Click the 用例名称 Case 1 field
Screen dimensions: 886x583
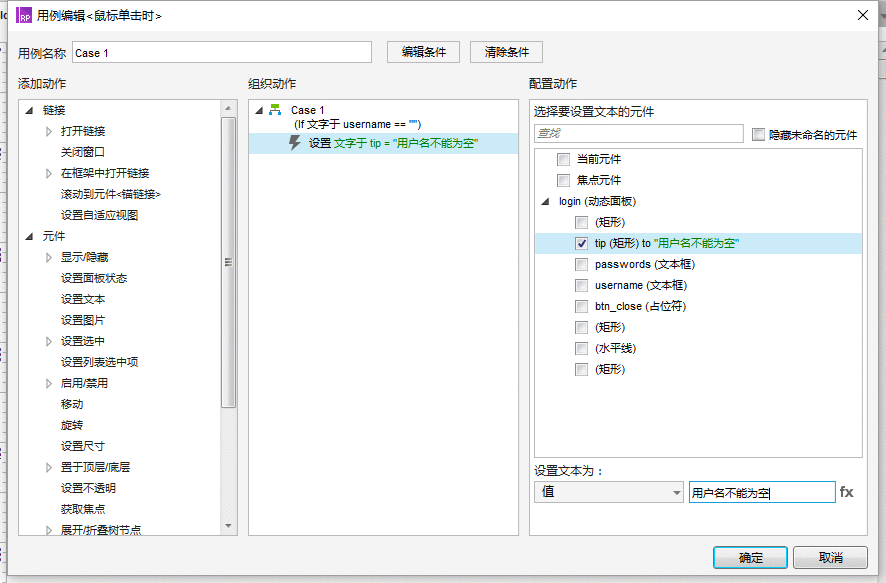point(222,53)
